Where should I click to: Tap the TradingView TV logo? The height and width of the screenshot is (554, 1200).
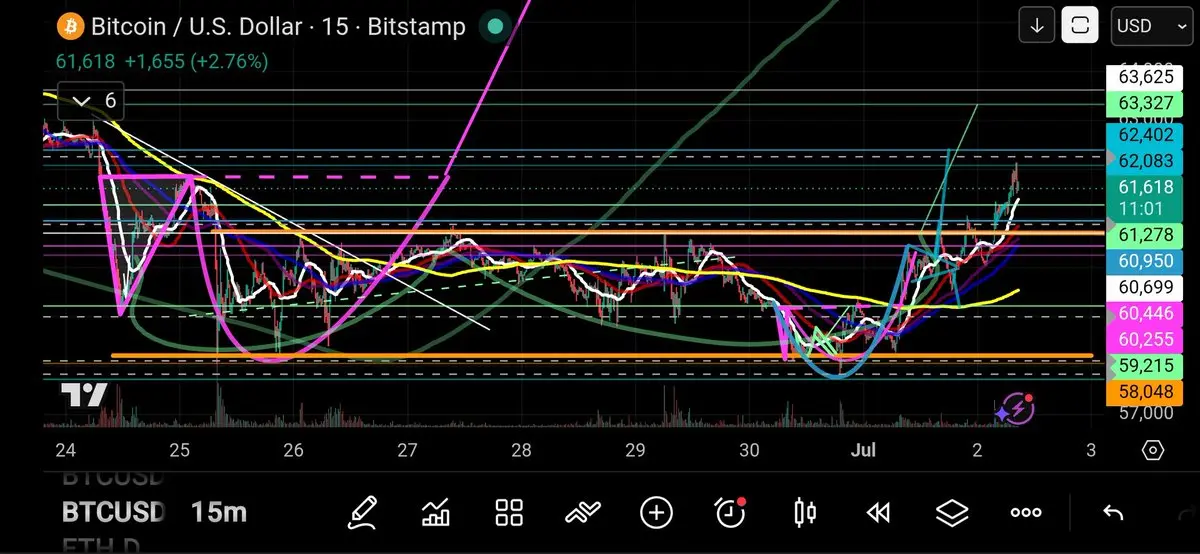[83, 396]
